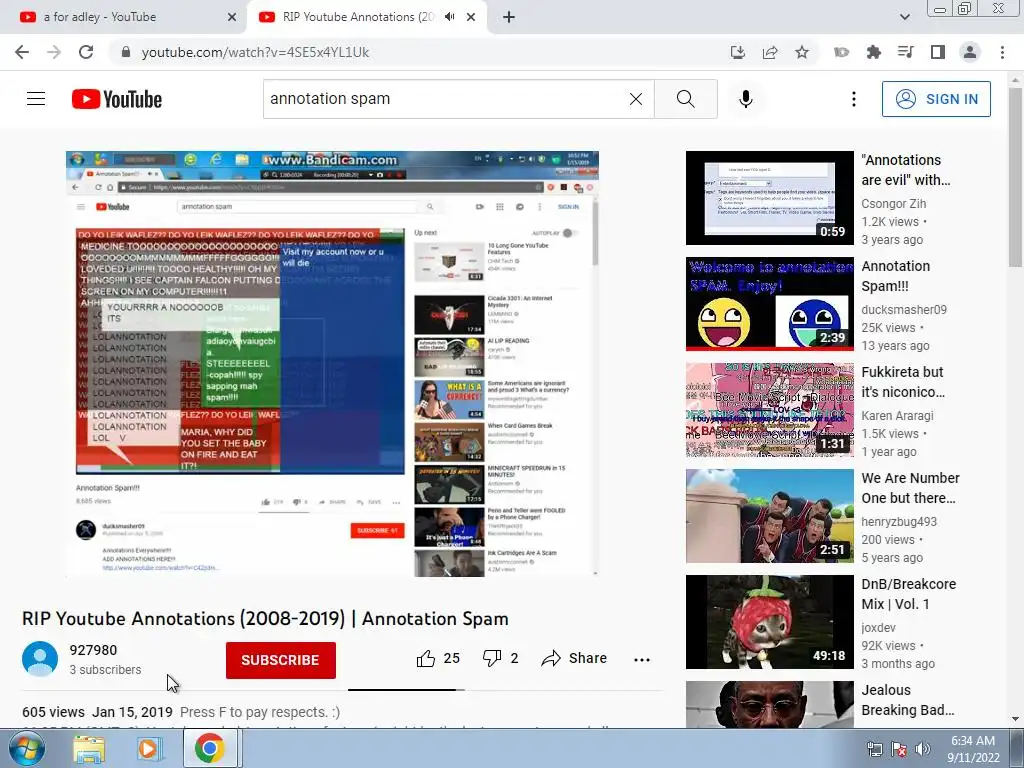This screenshot has height=768, width=1024.
Task: Open YouTube settings three-dot menu
Action: tap(854, 99)
